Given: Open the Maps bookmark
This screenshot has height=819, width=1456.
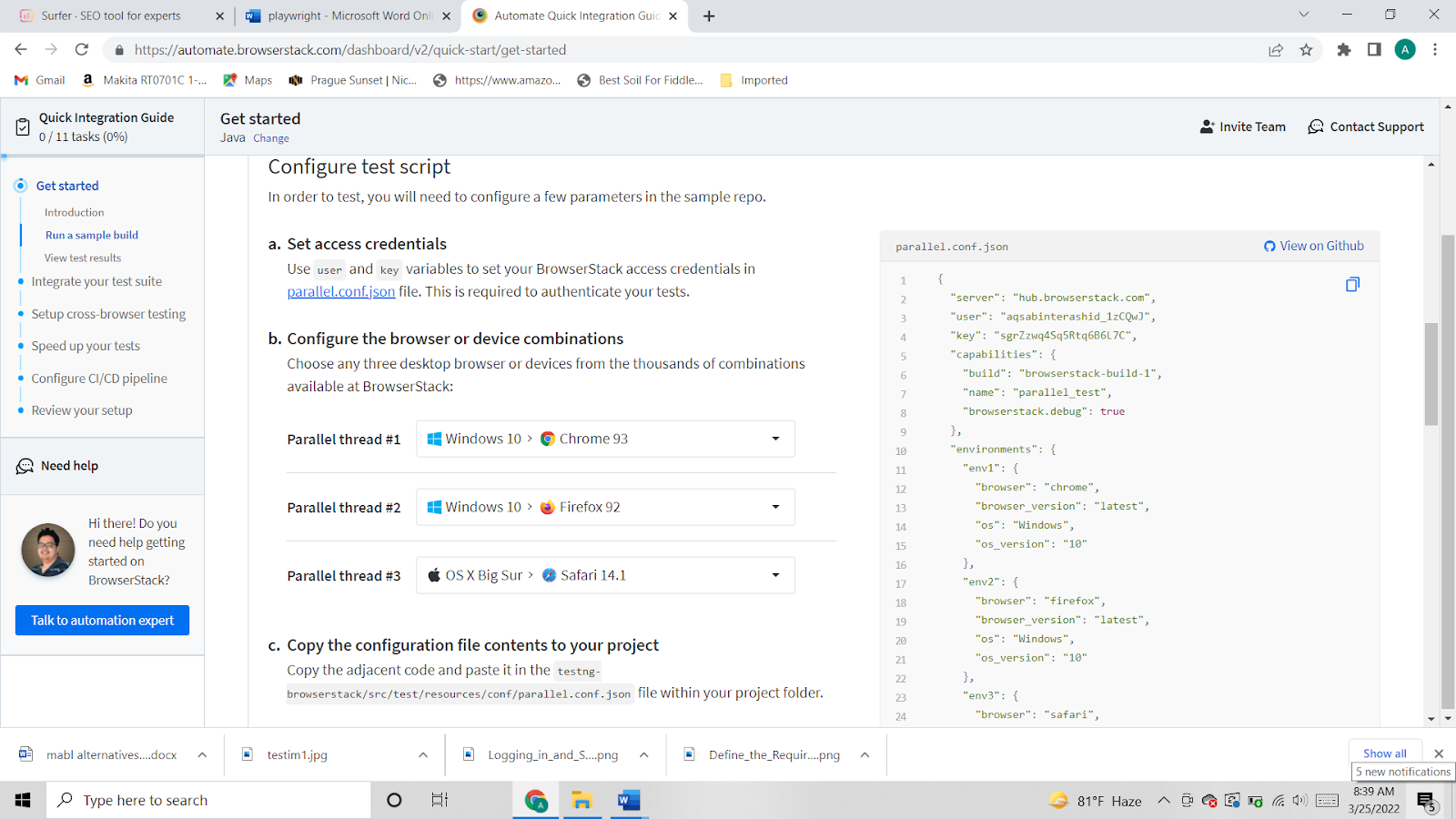Looking at the screenshot, I should pyautogui.click(x=248, y=80).
